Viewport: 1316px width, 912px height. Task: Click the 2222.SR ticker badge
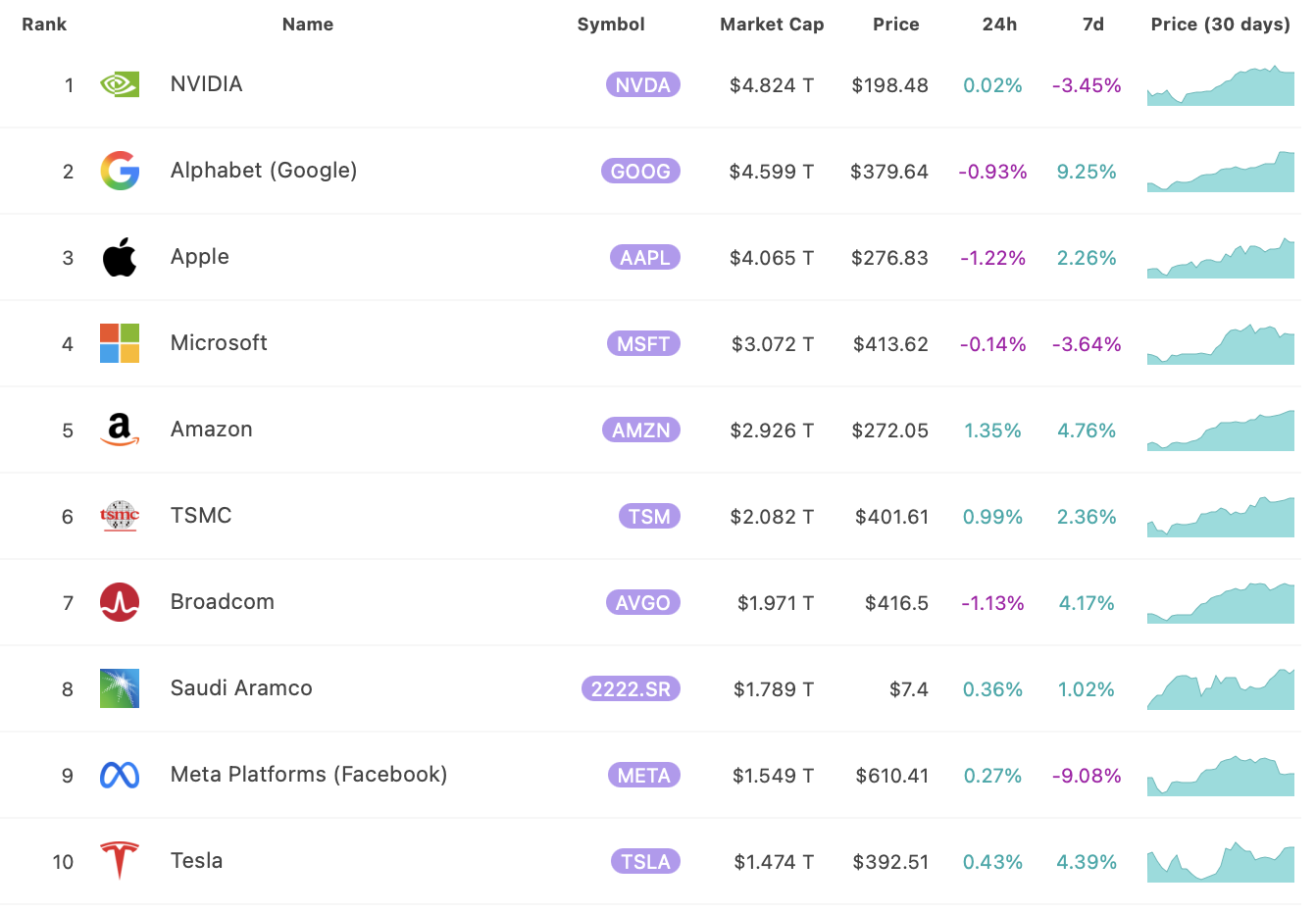[631, 689]
